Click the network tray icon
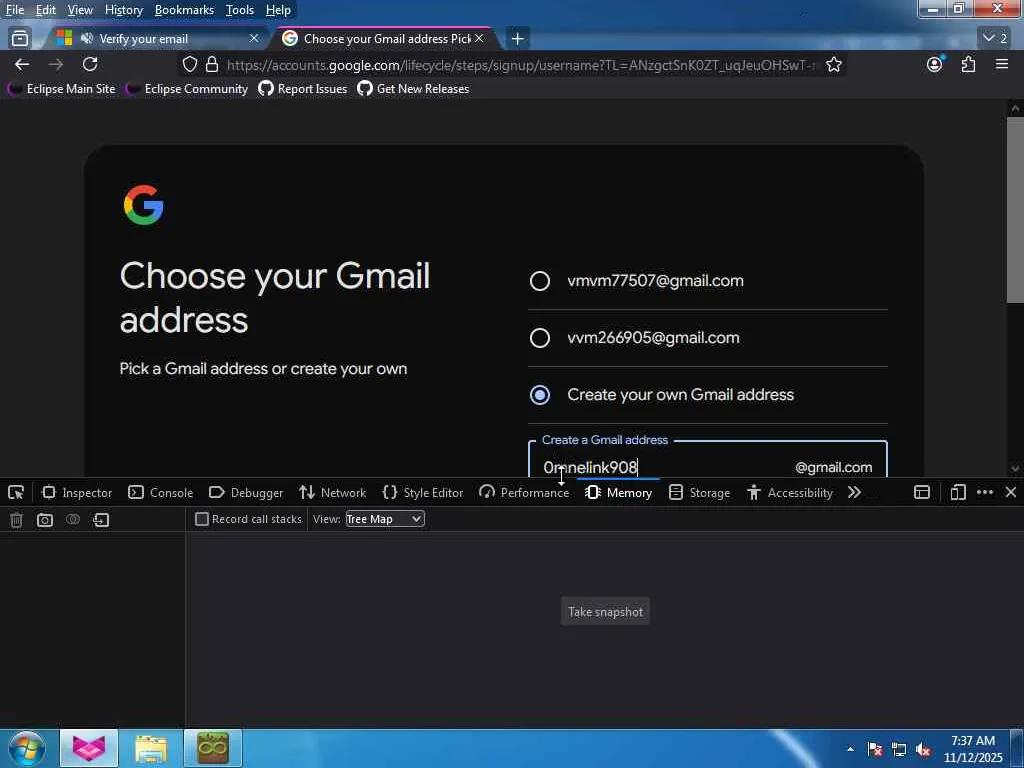 899,749
